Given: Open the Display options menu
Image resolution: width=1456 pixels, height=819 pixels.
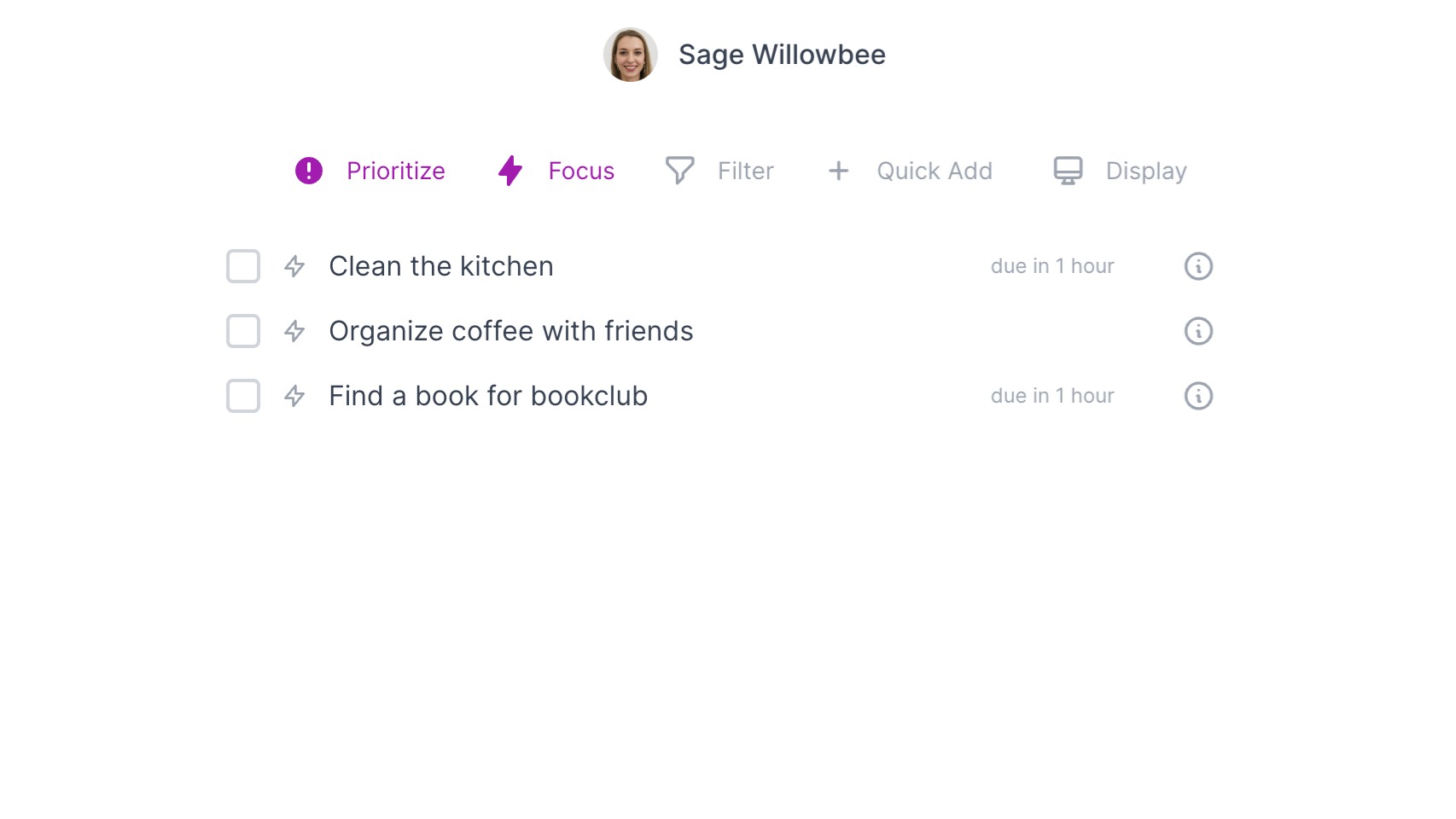Looking at the screenshot, I should point(1146,171).
